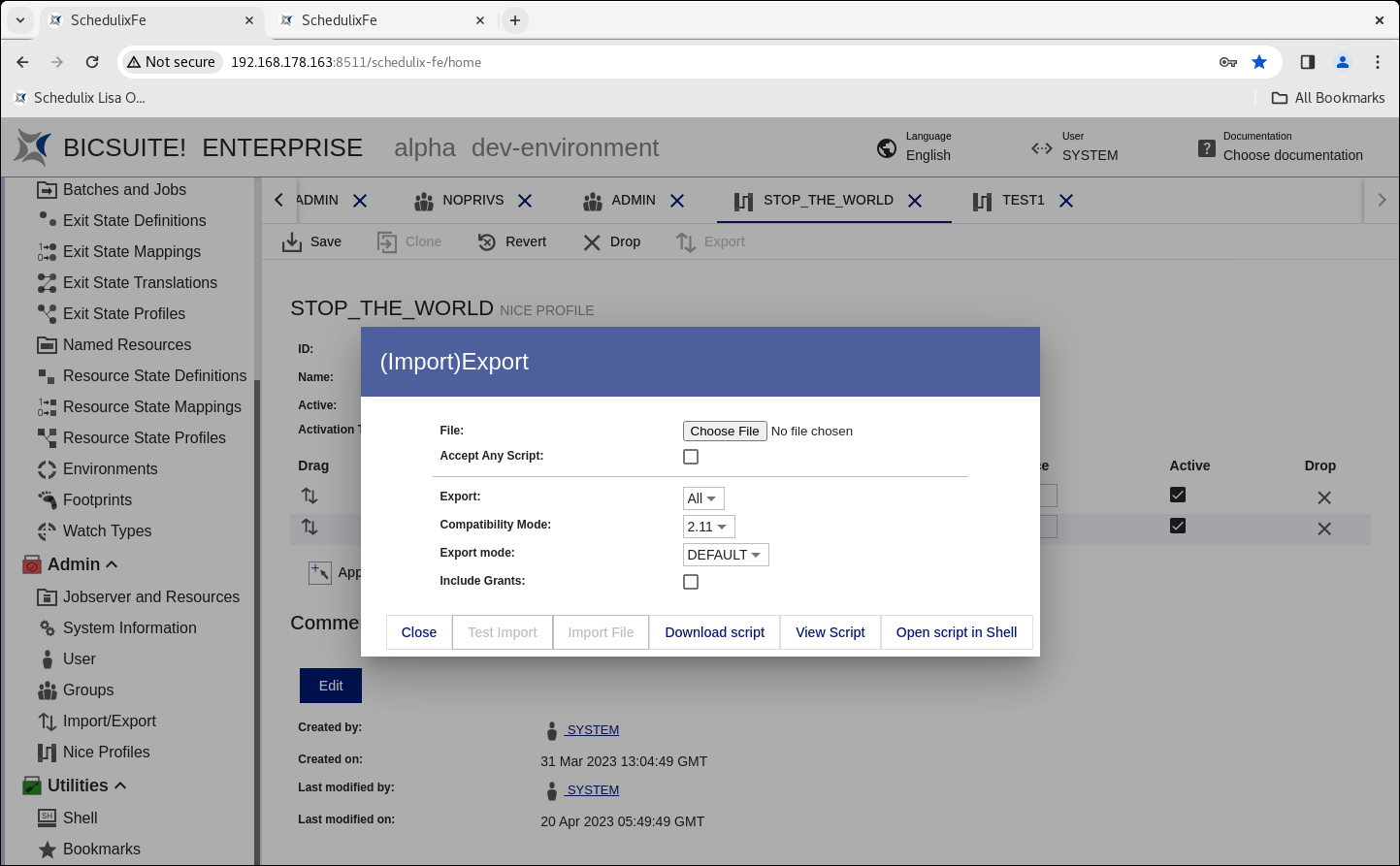
Task: Click the Revert icon in toolbar
Action: 487,242
